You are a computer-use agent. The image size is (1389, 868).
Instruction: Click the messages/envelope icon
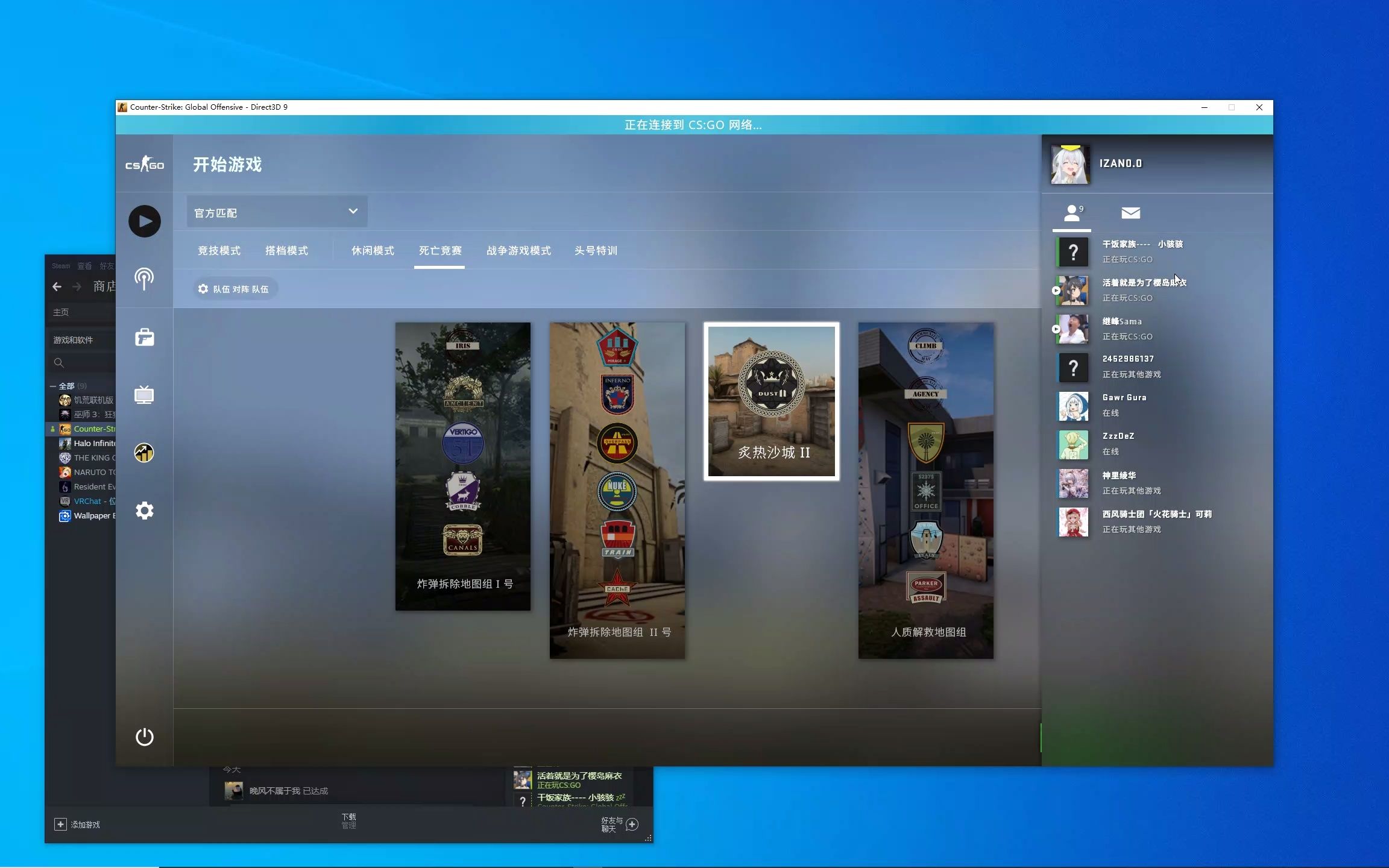[x=1130, y=213]
